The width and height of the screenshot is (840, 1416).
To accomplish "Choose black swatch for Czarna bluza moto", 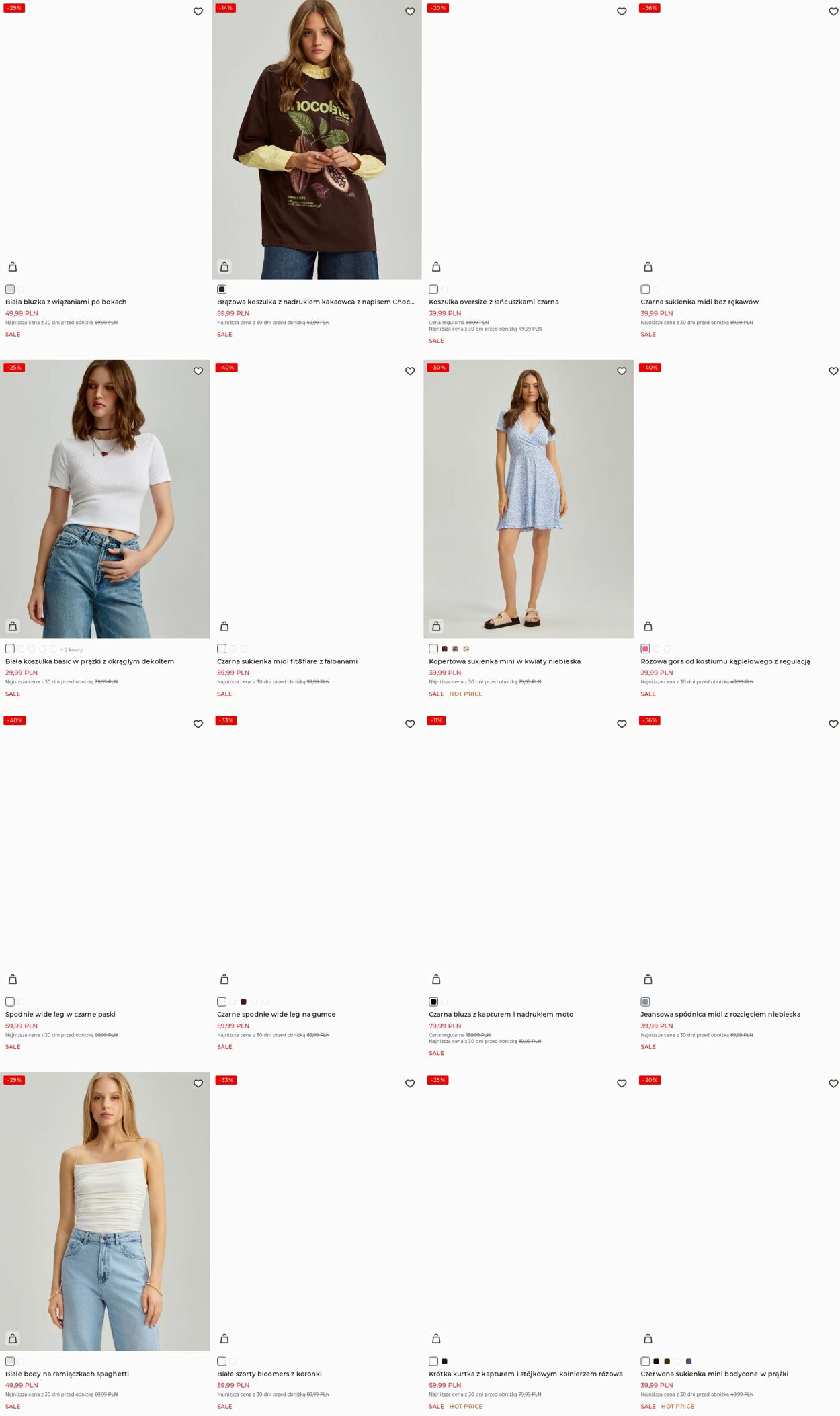I will [433, 1002].
